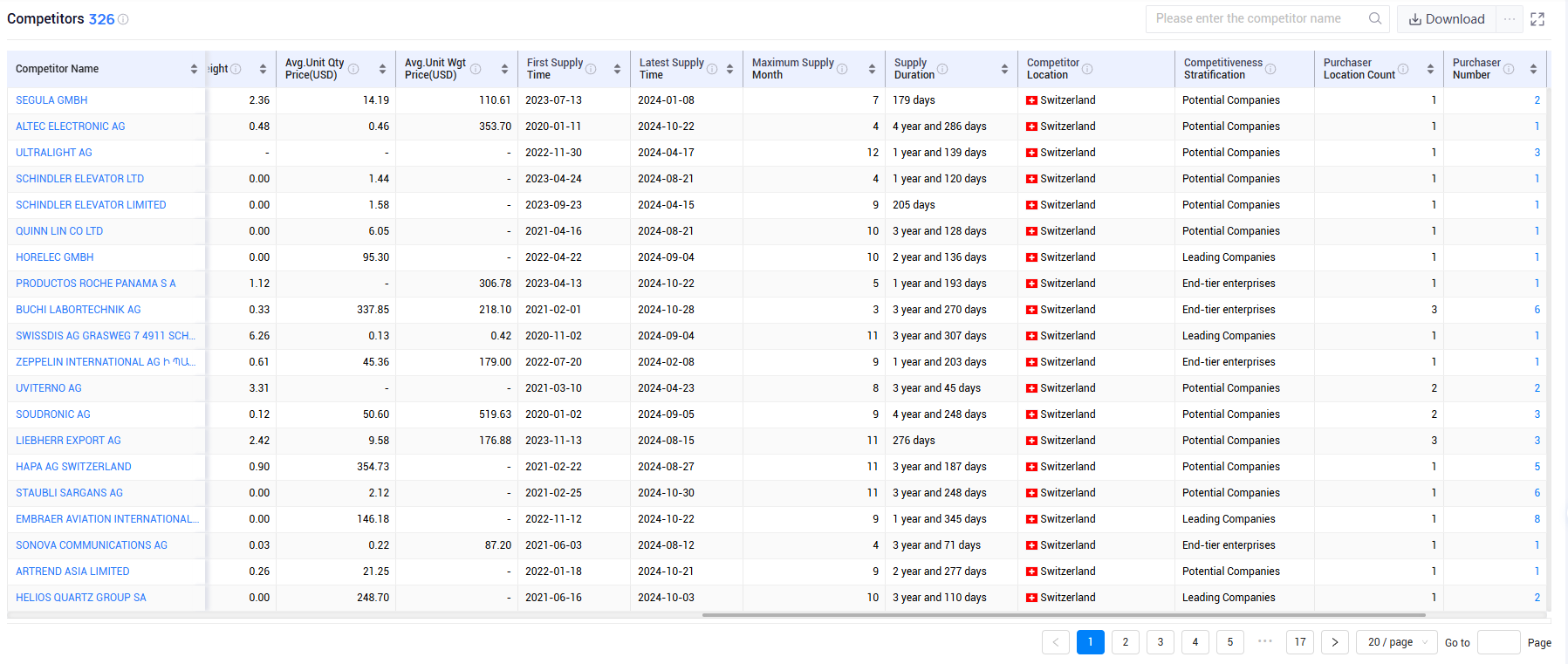Click purchaser number 6 for BUCHI LABORTECHNIK row
This screenshot has height=664, width=1568.
point(1537,310)
